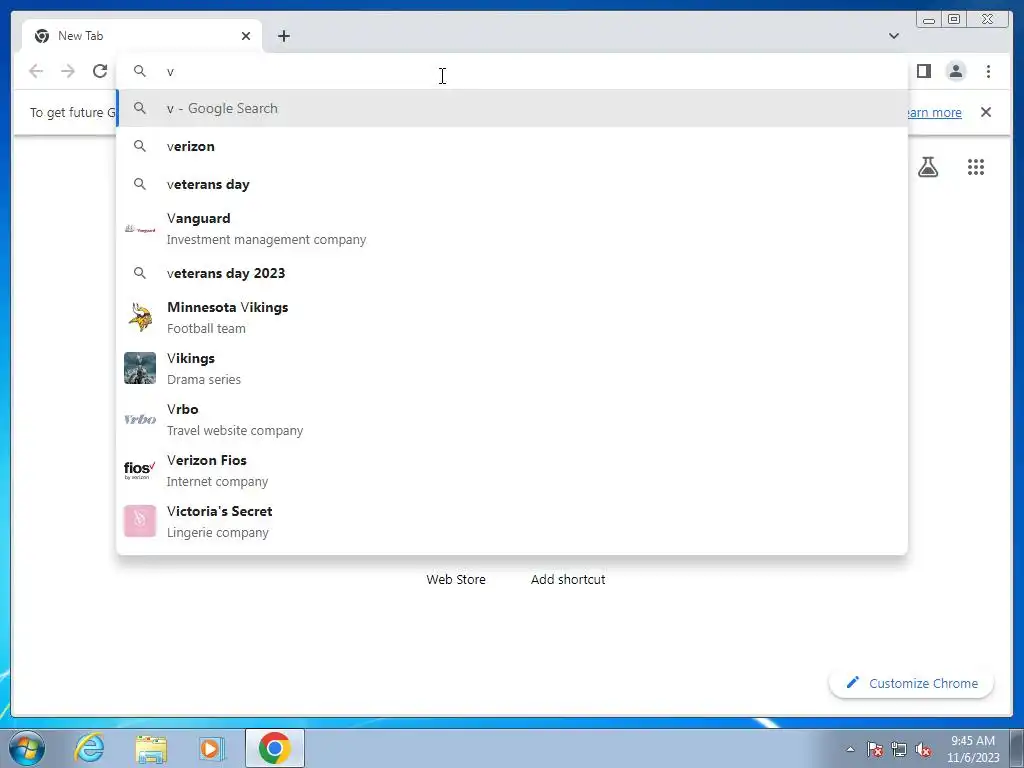Click the Chrome taskbar icon
1024x768 pixels.
tap(274, 748)
